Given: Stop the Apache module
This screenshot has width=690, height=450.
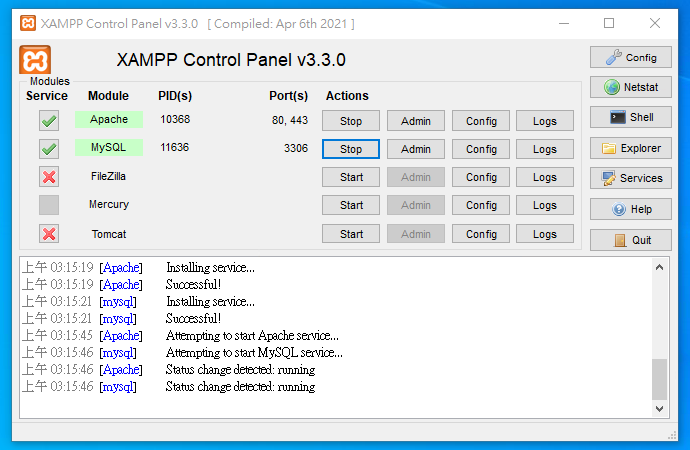Looking at the screenshot, I should pyautogui.click(x=351, y=121).
